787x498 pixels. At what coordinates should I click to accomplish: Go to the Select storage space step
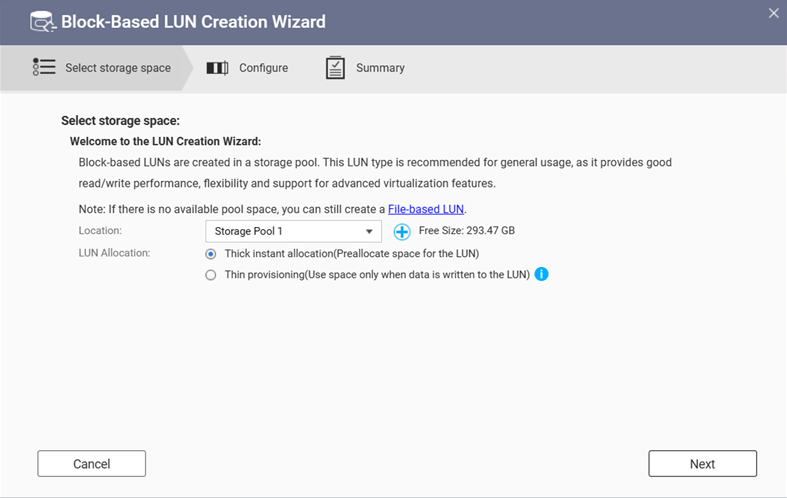[x=118, y=68]
